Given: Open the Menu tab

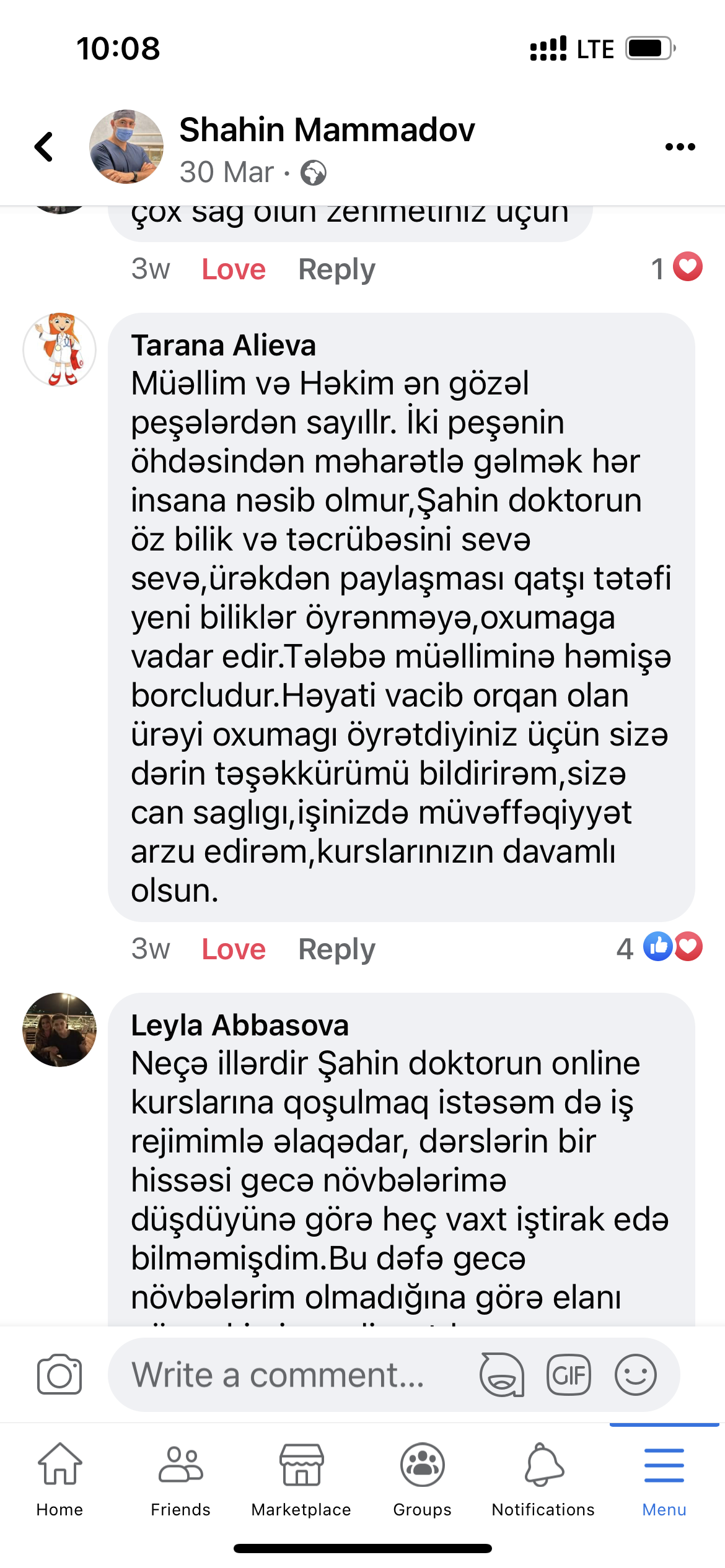Looking at the screenshot, I should click(664, 1479).
